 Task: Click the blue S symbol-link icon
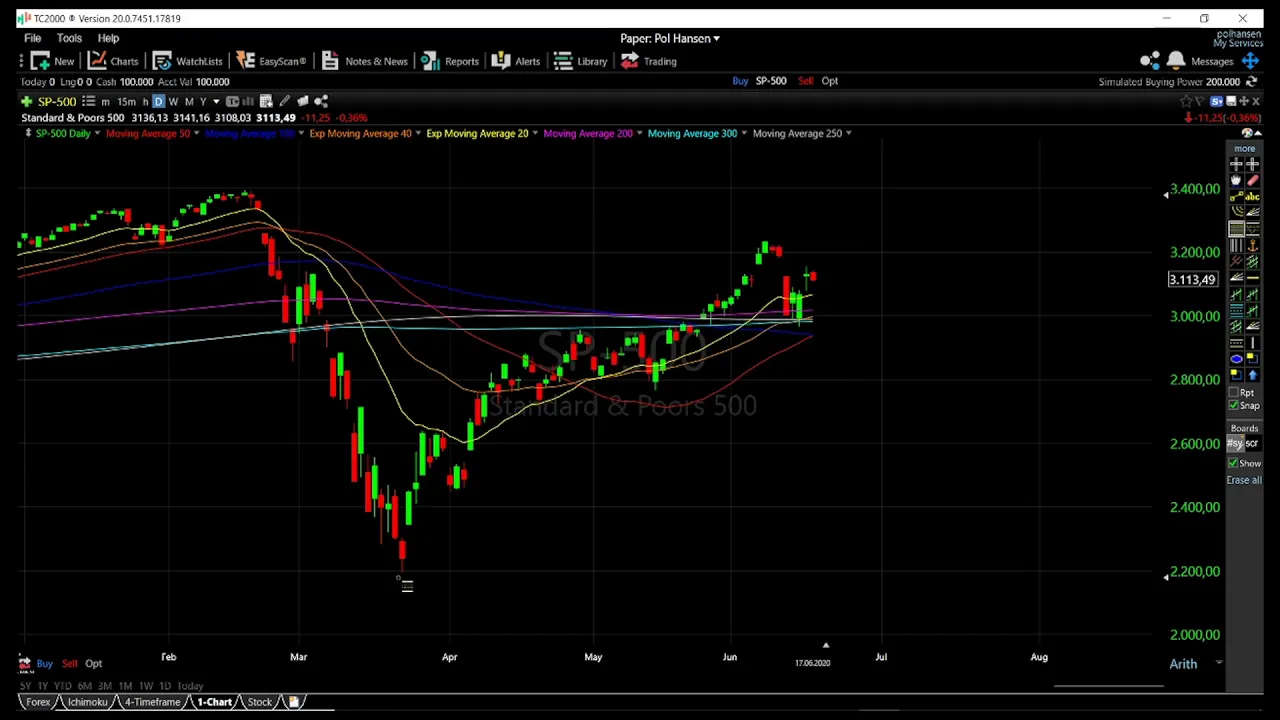pyautogui.click(x=1216, y=101)
